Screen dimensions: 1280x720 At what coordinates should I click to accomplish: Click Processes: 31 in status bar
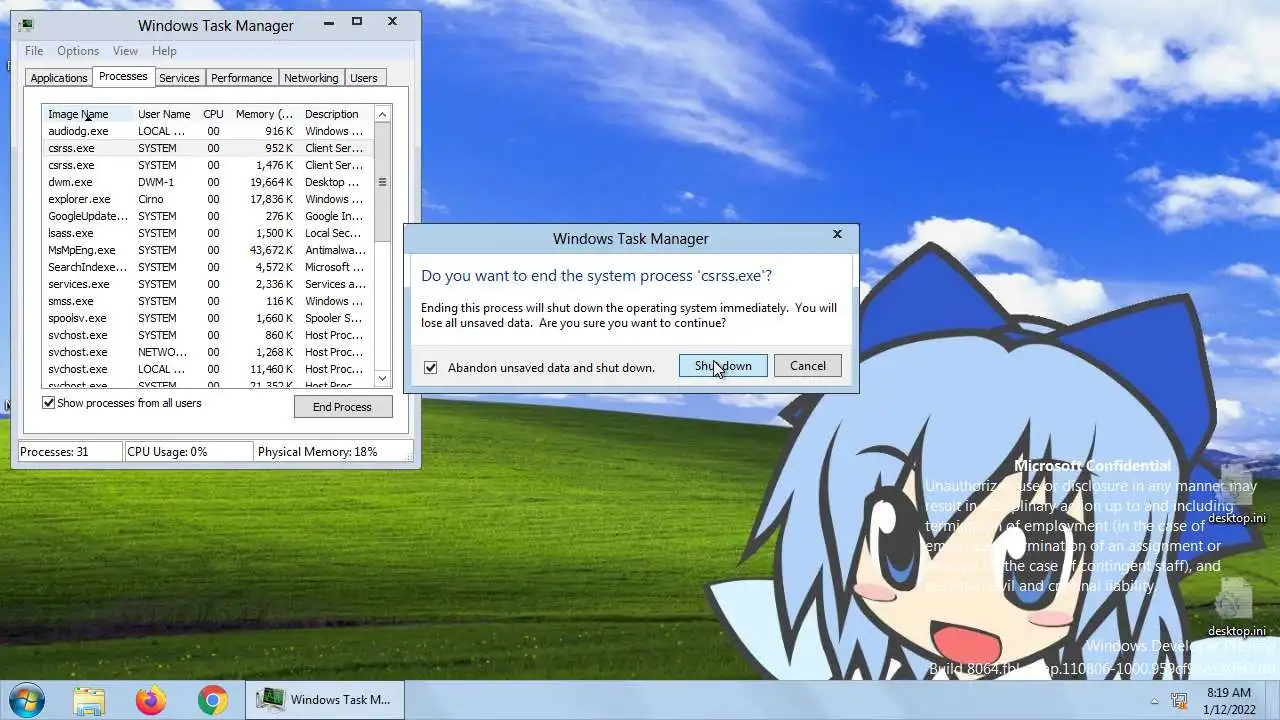pyautogui.click(x=70, y=452)
